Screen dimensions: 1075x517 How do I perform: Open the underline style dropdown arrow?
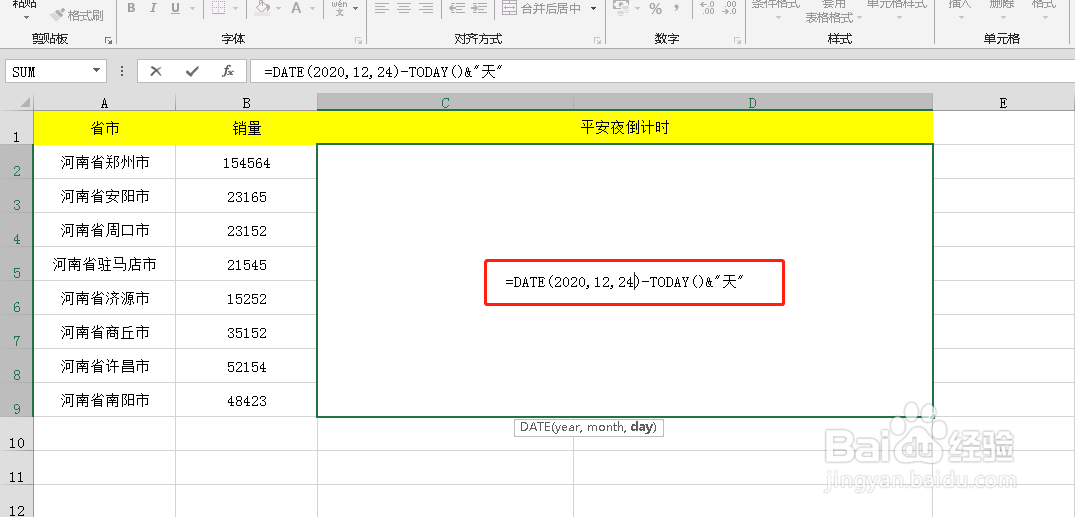[x=192, y=8]
